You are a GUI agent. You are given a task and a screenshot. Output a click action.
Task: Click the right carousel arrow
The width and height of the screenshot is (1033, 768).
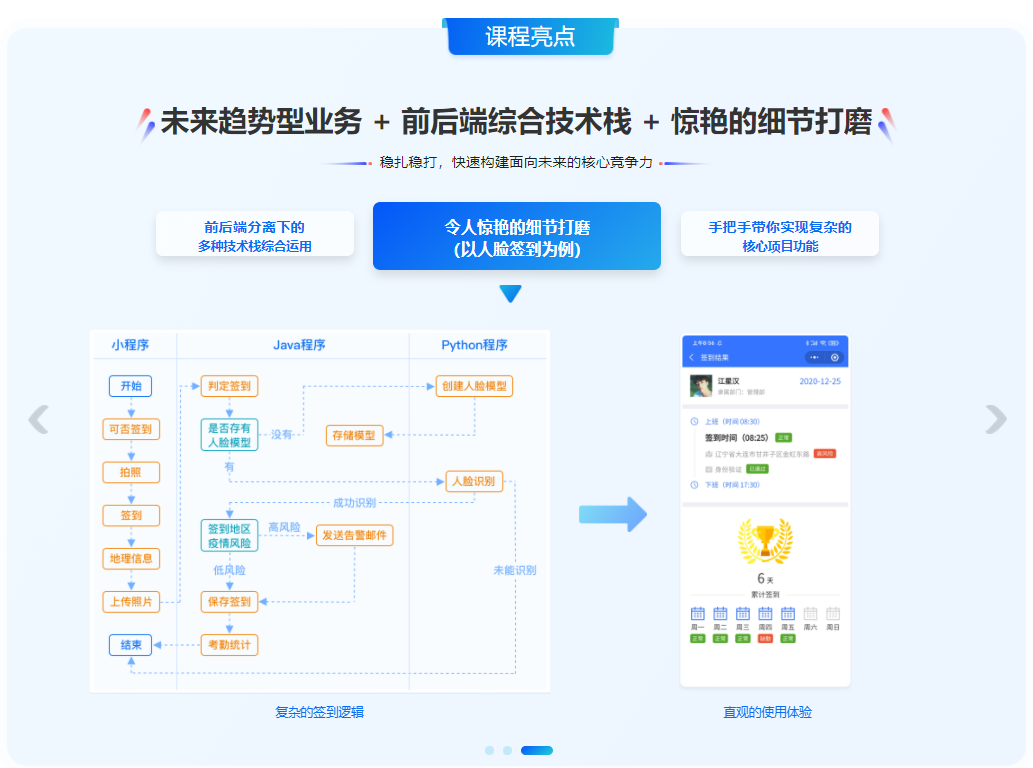tap(995, 419)
